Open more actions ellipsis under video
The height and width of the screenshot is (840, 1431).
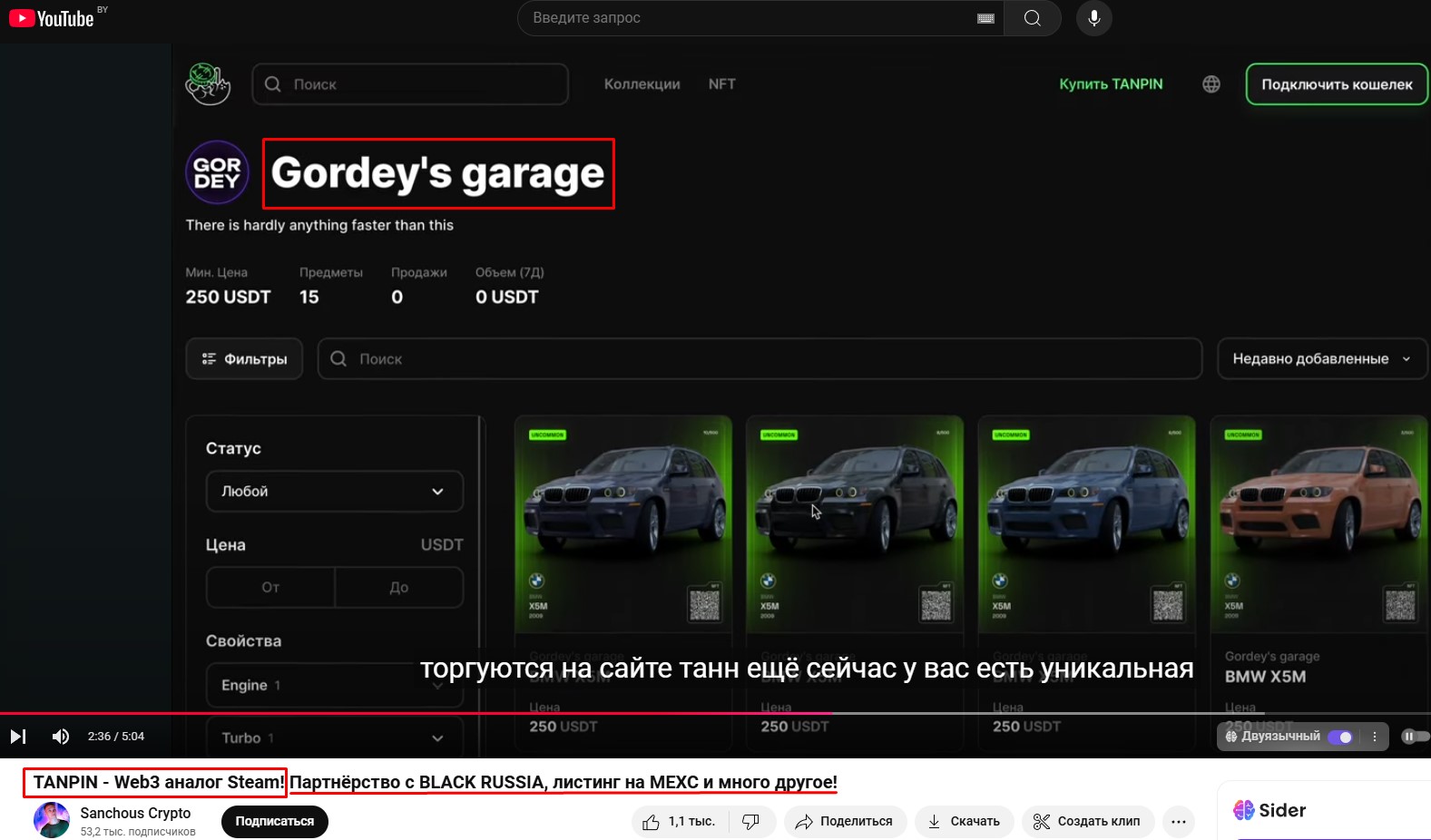(x=1179, y=822)
